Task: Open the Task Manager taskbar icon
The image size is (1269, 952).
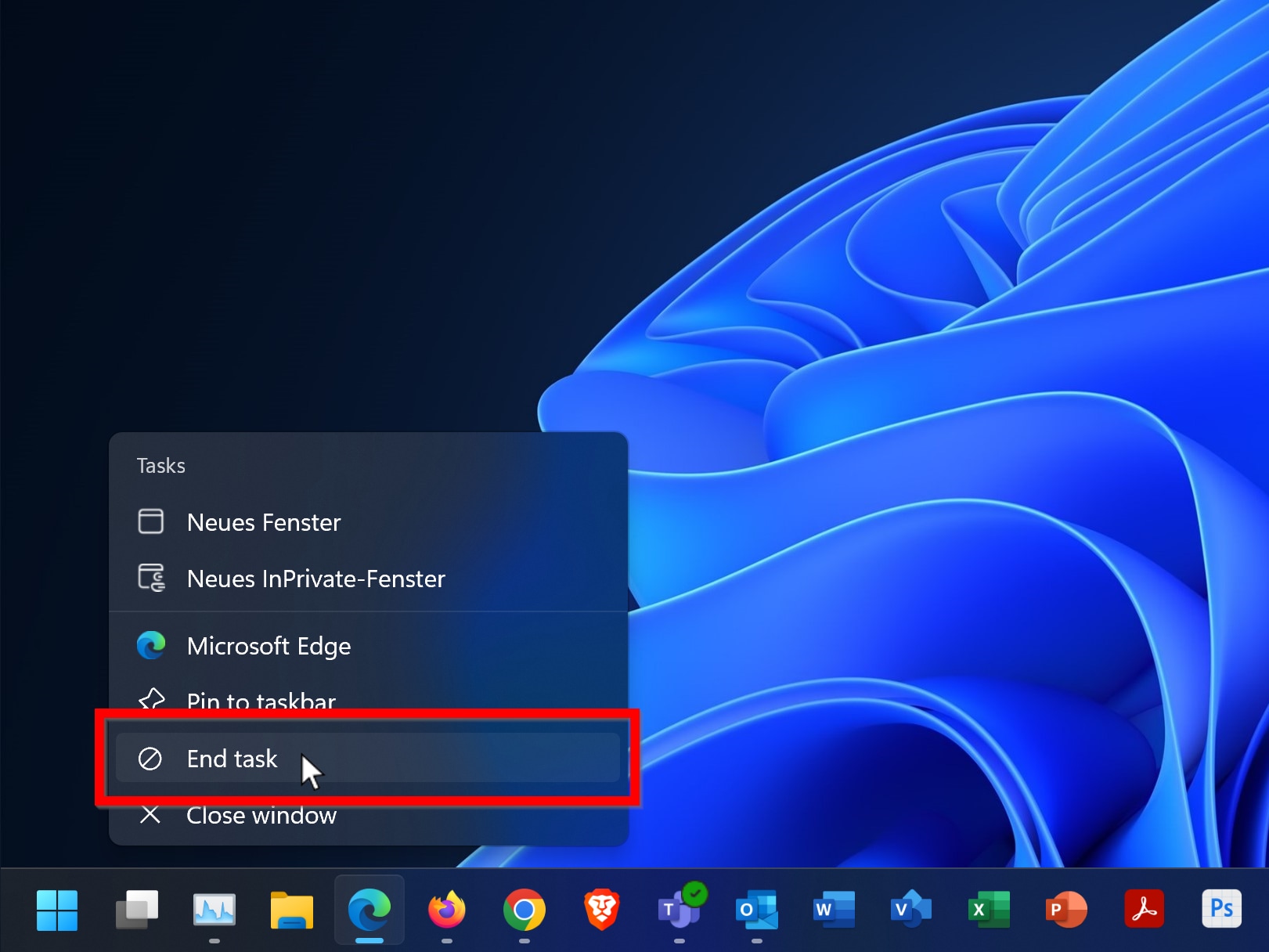Action: 215,910
